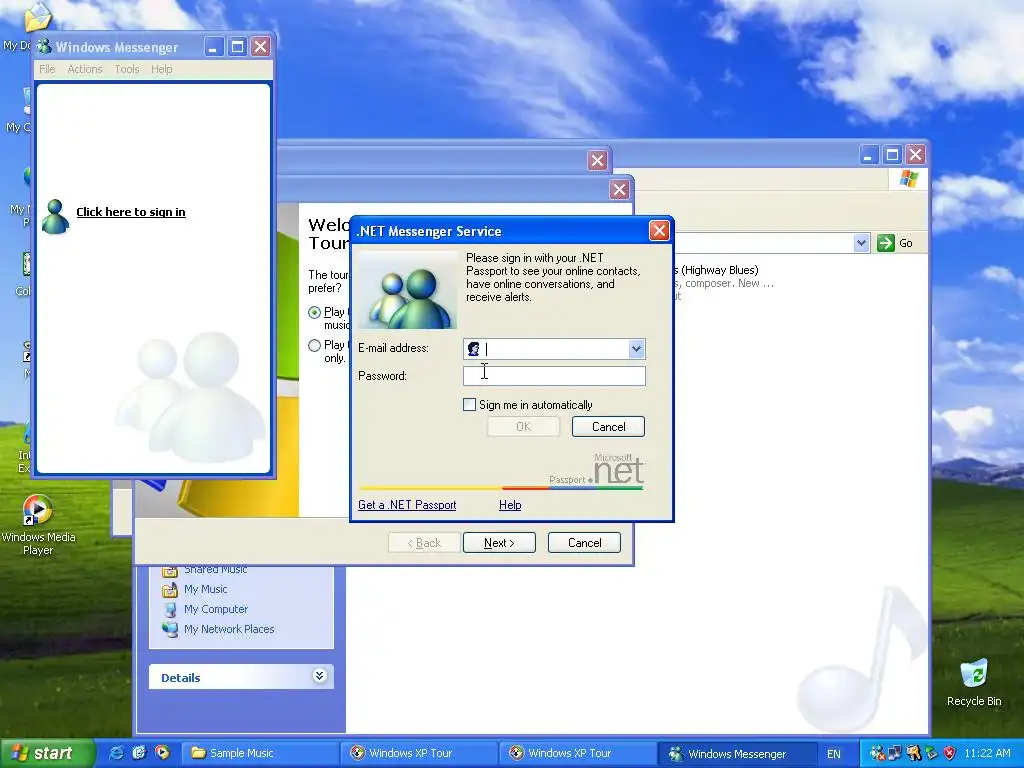Click Next in Windows XP Tour wizard
The height and width of the screenshot is (768, 1024).
click(x=499, y=543)
